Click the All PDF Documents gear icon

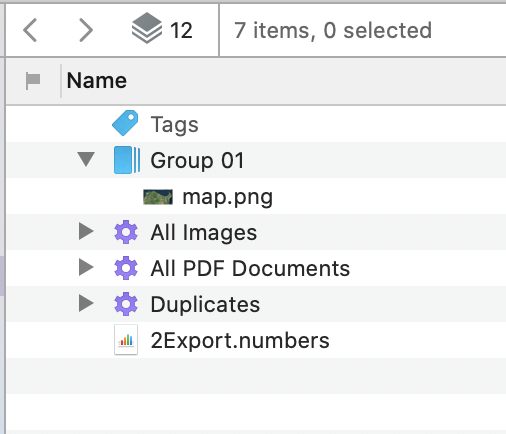click(x=126, y=268)
